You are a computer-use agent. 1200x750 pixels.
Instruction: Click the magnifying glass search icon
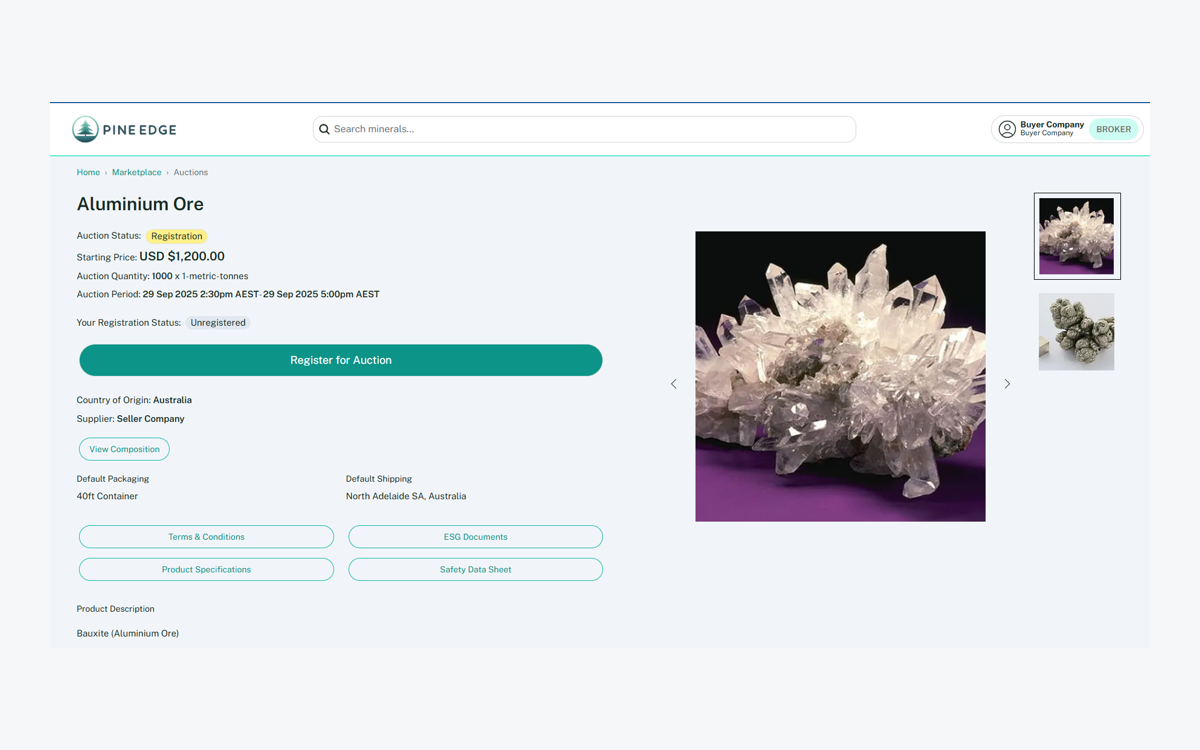pyautogui.click(x=324, y=129)
